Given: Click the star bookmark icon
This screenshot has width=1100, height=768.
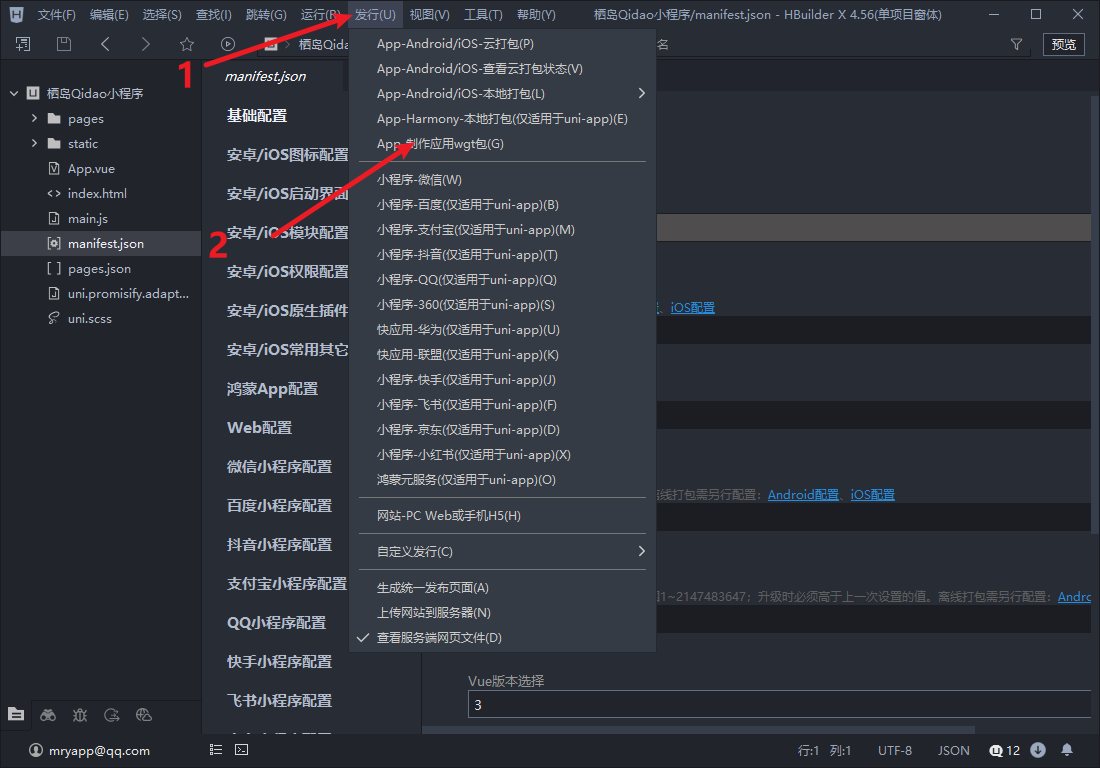Looking at the screenshot, I should (187, 44).
